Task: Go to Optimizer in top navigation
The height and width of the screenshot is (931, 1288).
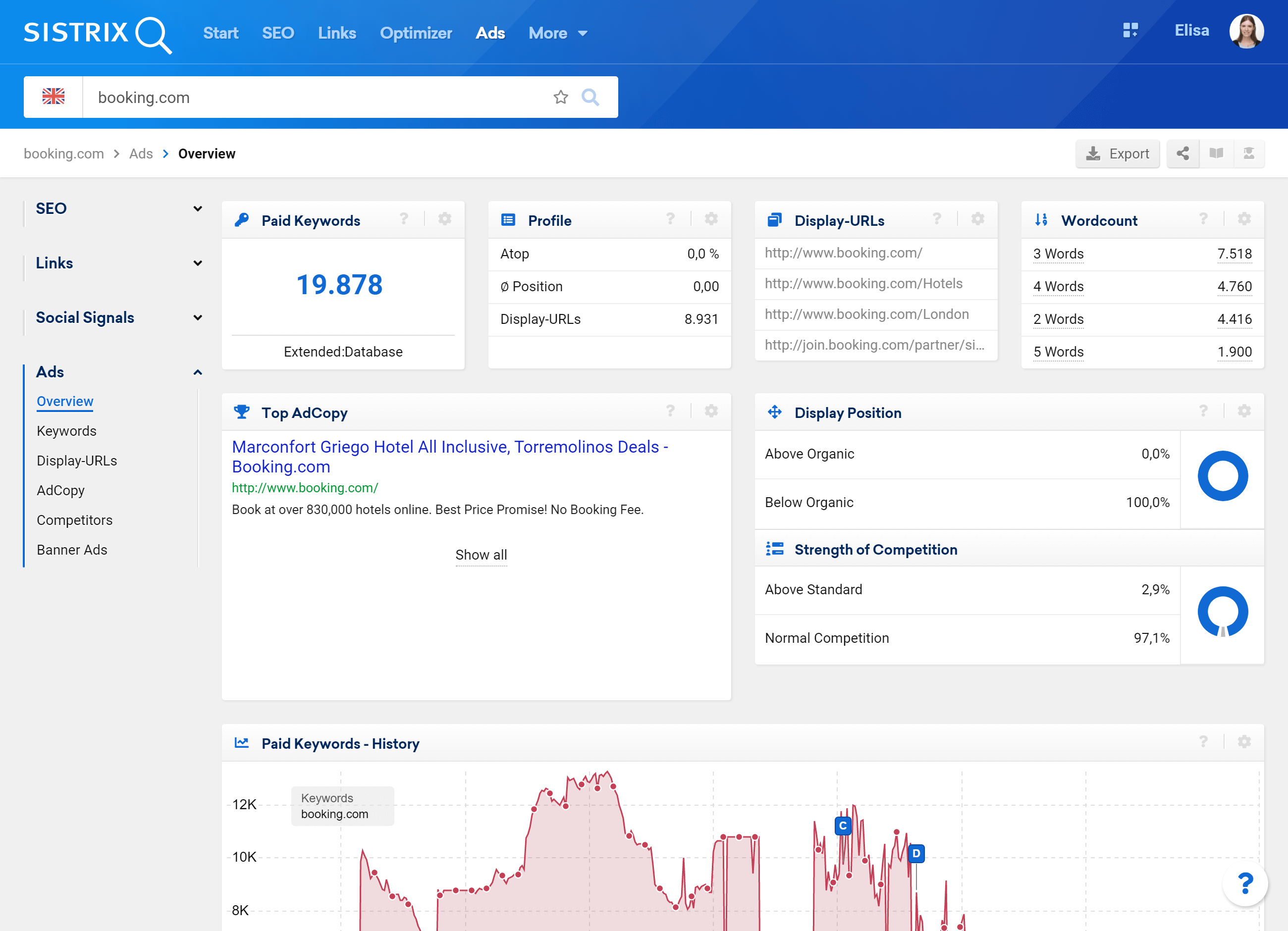Action: click(416, 33)
